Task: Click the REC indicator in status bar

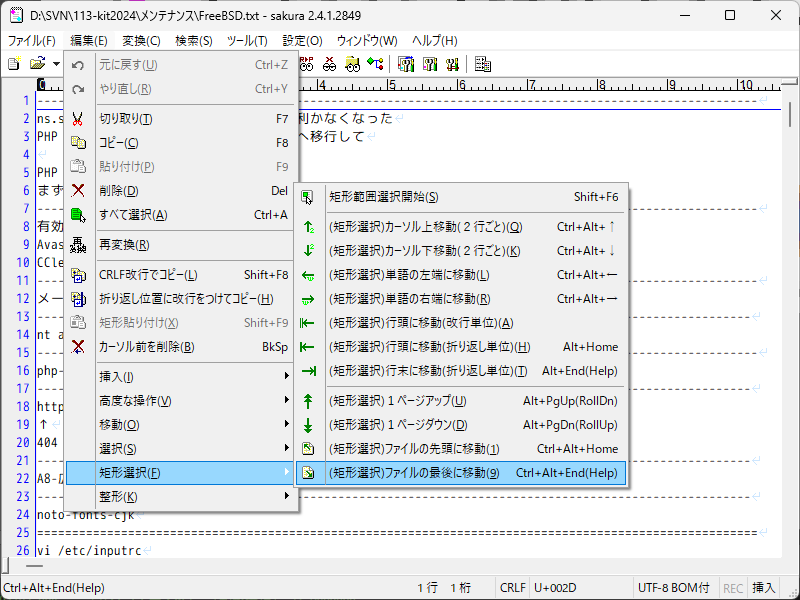Action: (733, 588)
